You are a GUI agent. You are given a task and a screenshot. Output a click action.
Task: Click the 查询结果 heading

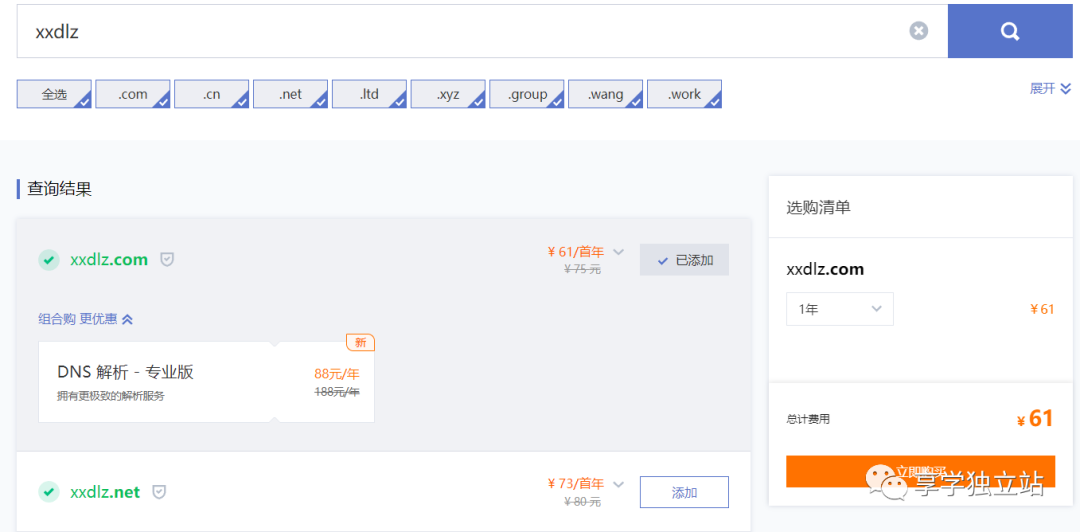pos(59,189)
